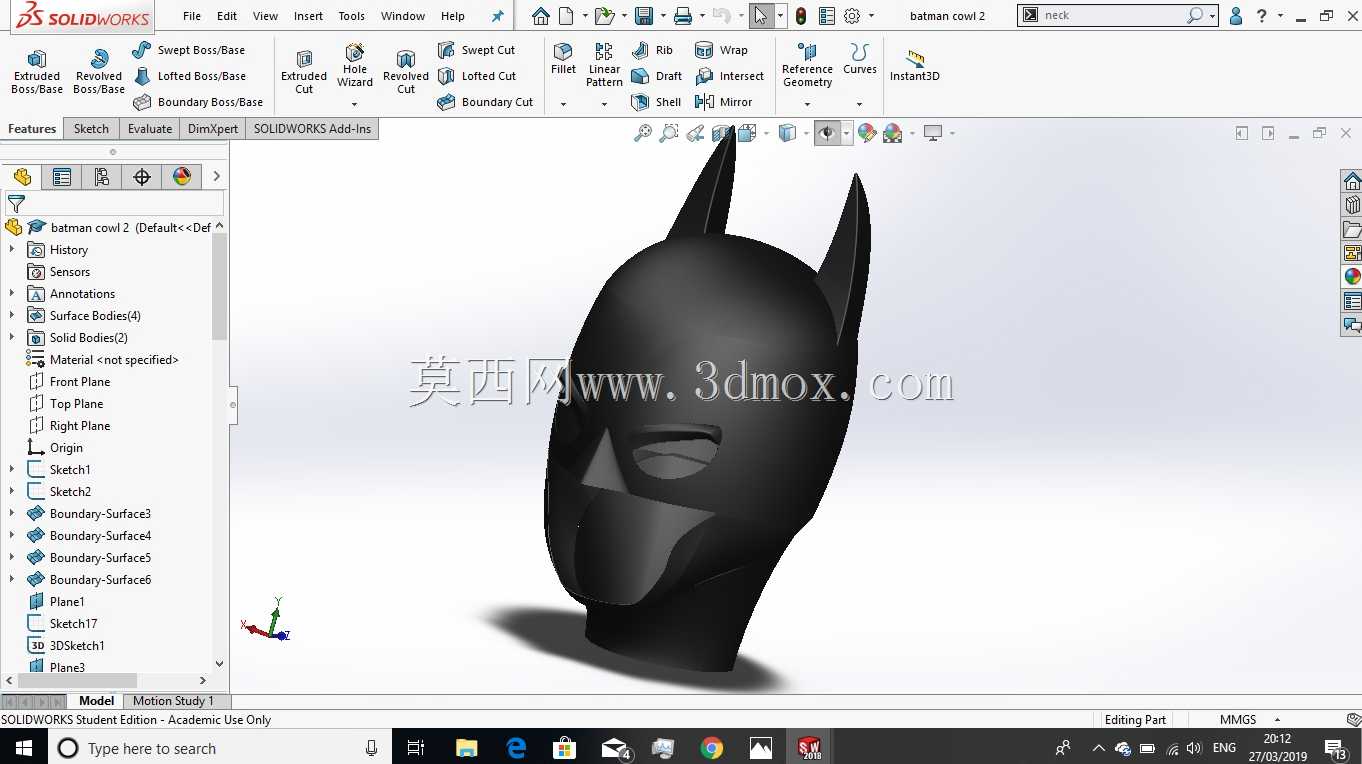Open the Linear Pattern dropdown arrow
1362x764 pixels.
pos(604,104)
